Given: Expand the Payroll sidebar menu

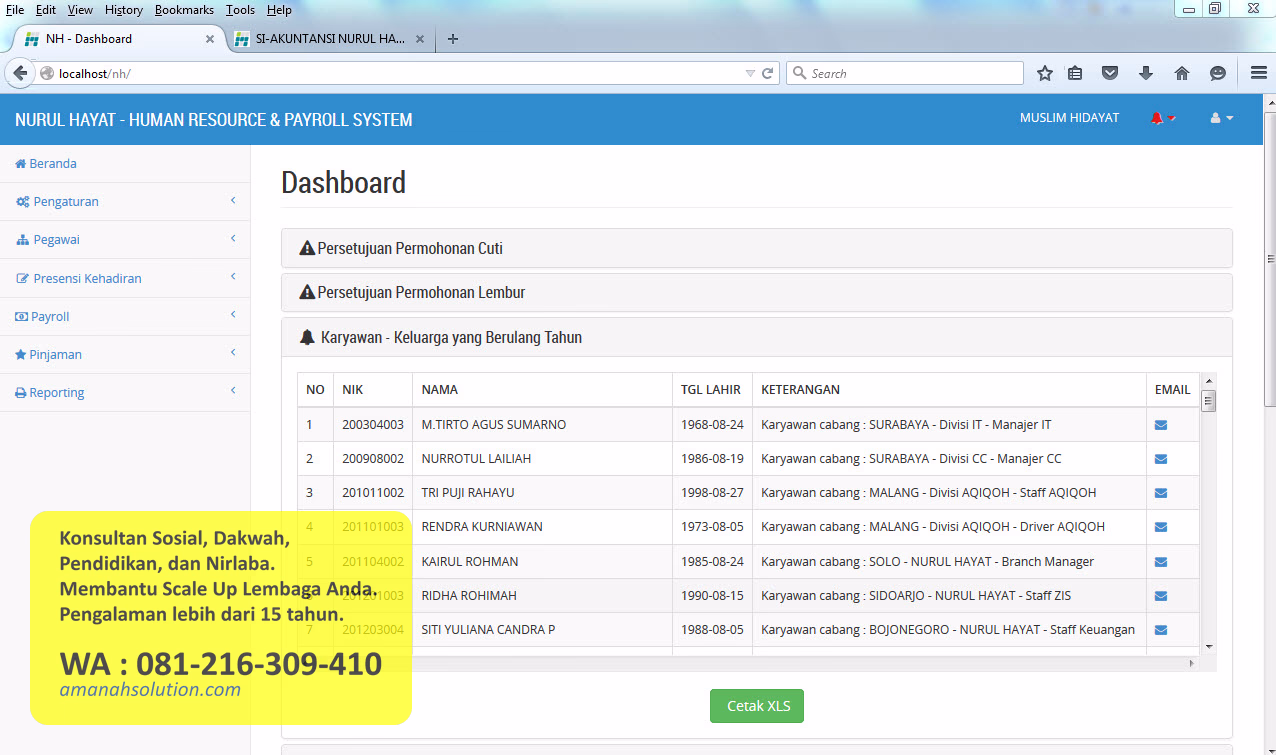Looking at the screenshot, I should click(x=125, y=316).
